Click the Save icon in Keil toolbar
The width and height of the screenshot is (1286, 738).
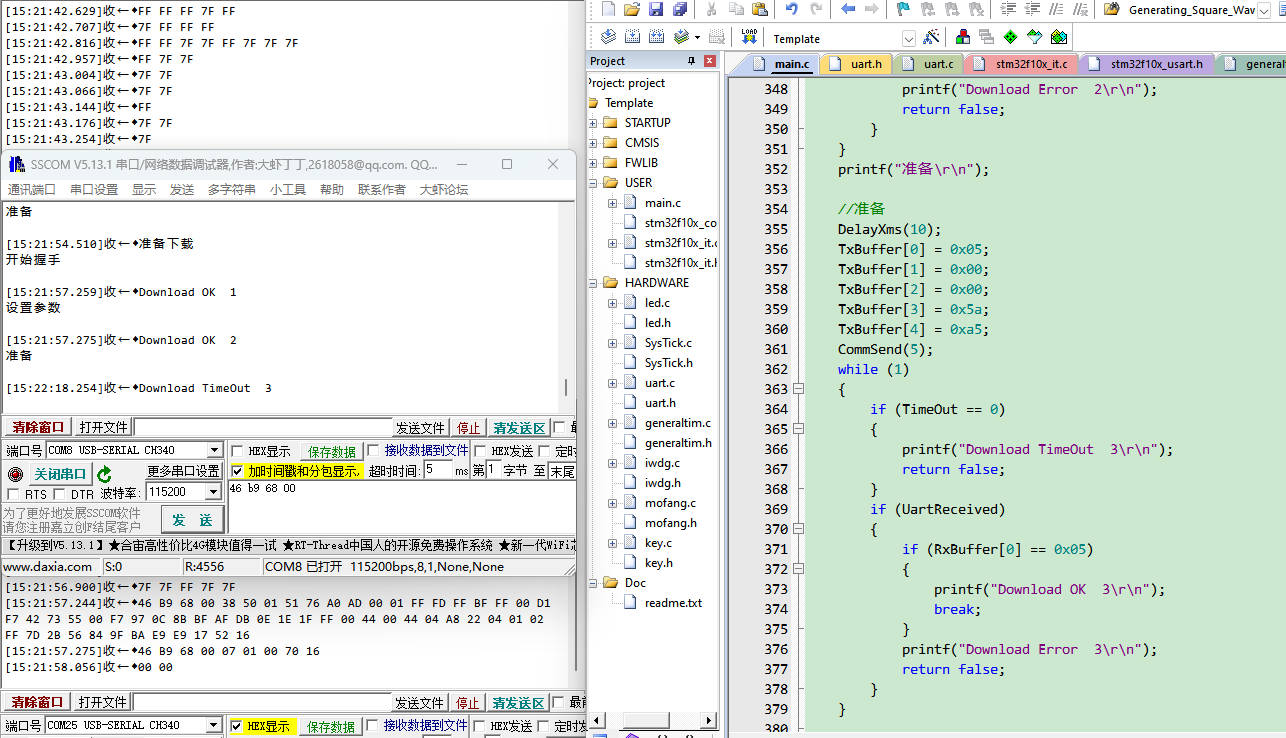(x=656, y=9)
